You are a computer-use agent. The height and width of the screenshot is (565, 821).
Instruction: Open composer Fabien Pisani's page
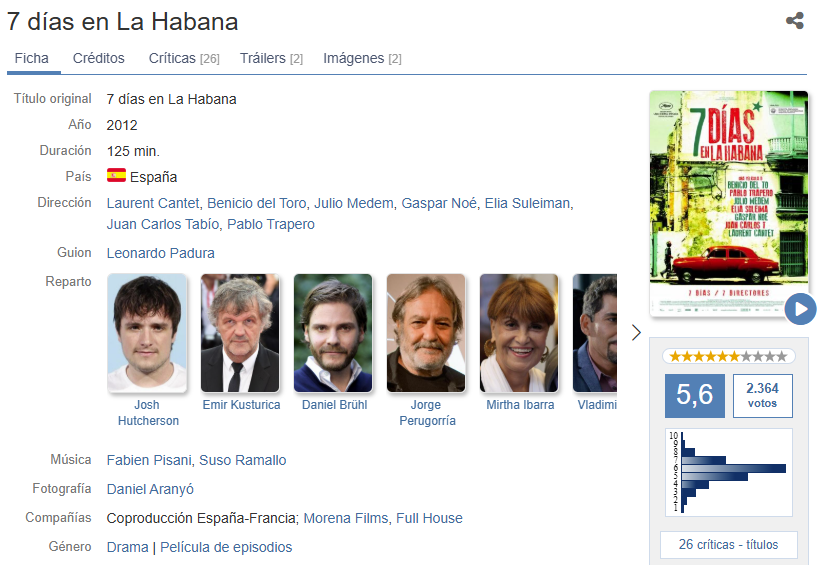(x=149, y=460)
